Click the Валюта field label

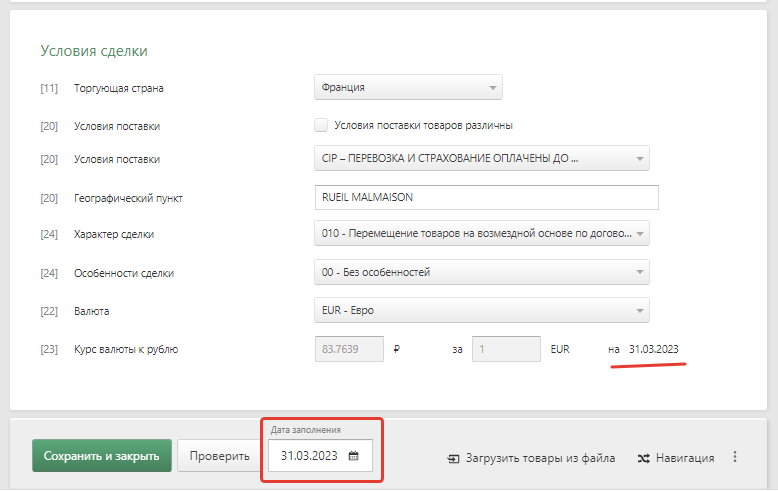point(91,311)
